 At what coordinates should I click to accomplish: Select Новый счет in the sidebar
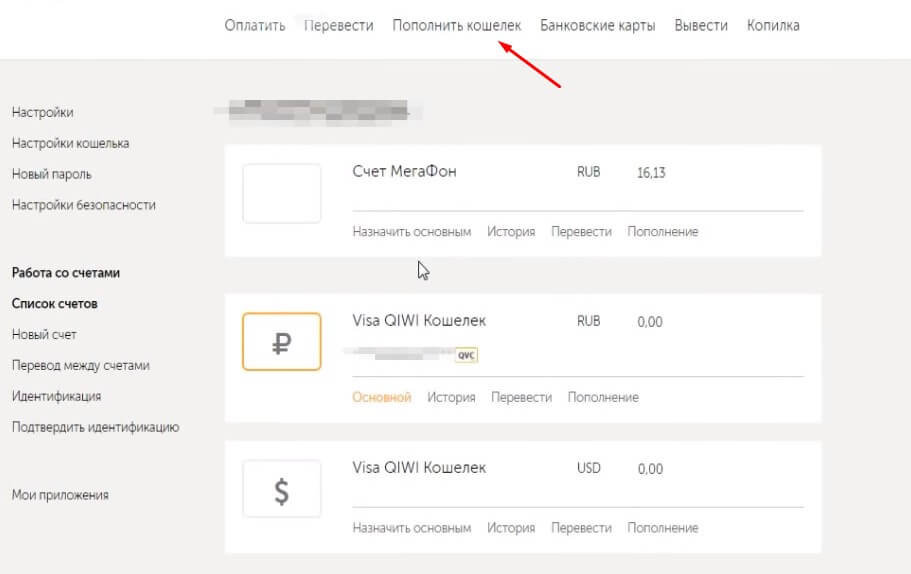coord(44,334)
